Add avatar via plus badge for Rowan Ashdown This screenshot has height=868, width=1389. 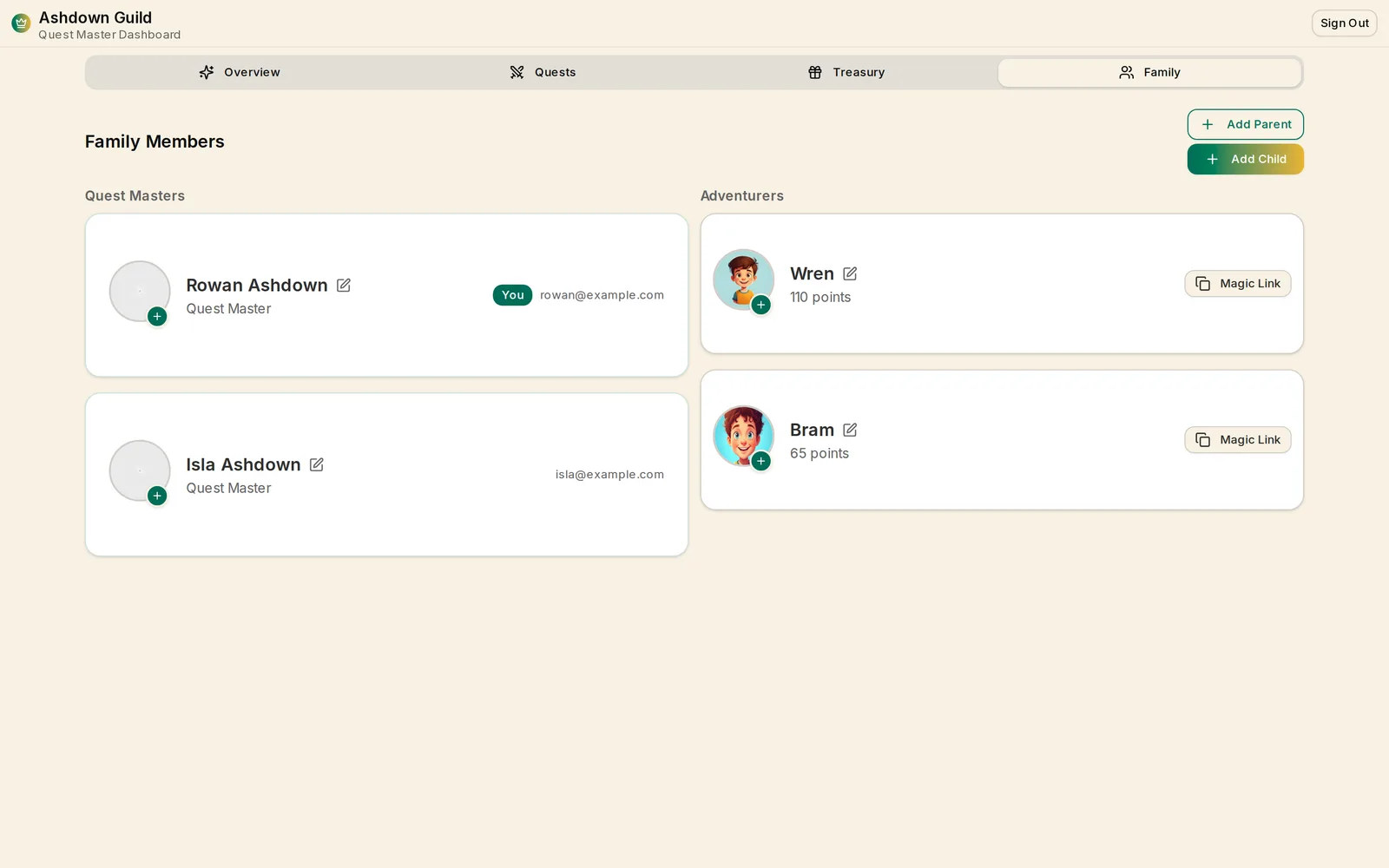157,317
